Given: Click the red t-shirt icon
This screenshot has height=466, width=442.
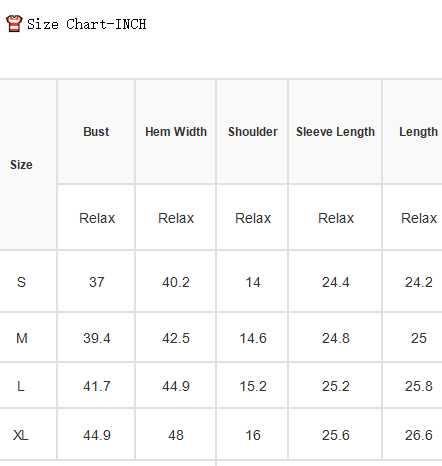Looking at the screenshot, I should [14, 24].
